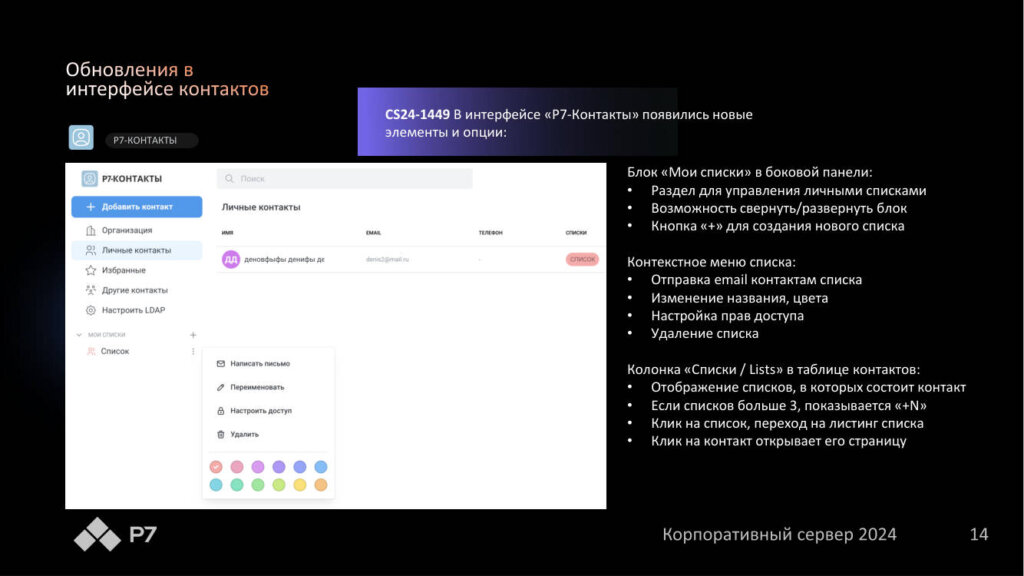Click the star icon next to Избранные

click(x=91, y=270)
